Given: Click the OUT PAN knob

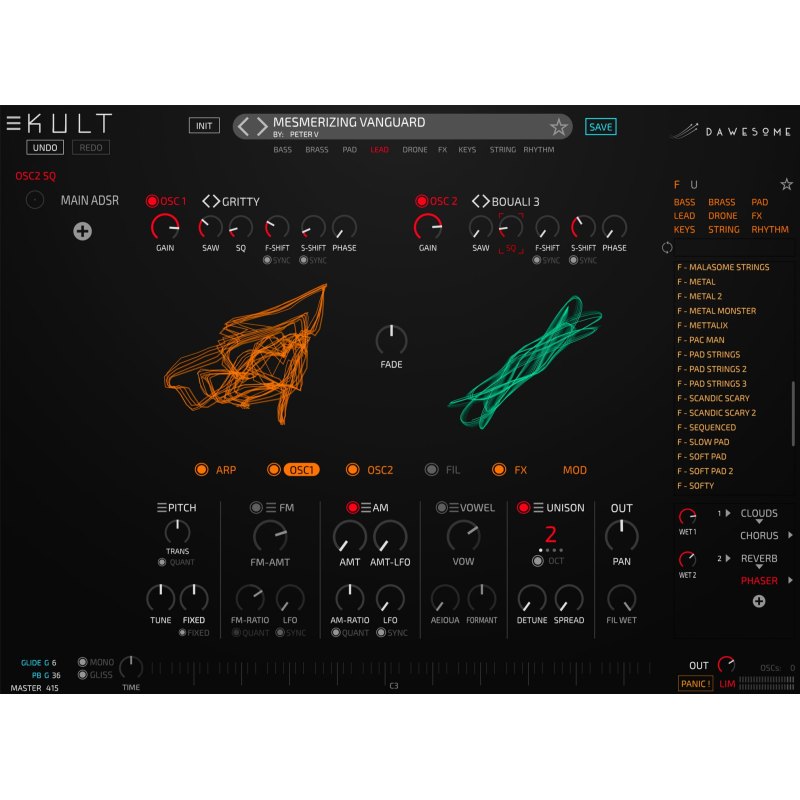Looking at the screenshot, I should click(621, 536).
